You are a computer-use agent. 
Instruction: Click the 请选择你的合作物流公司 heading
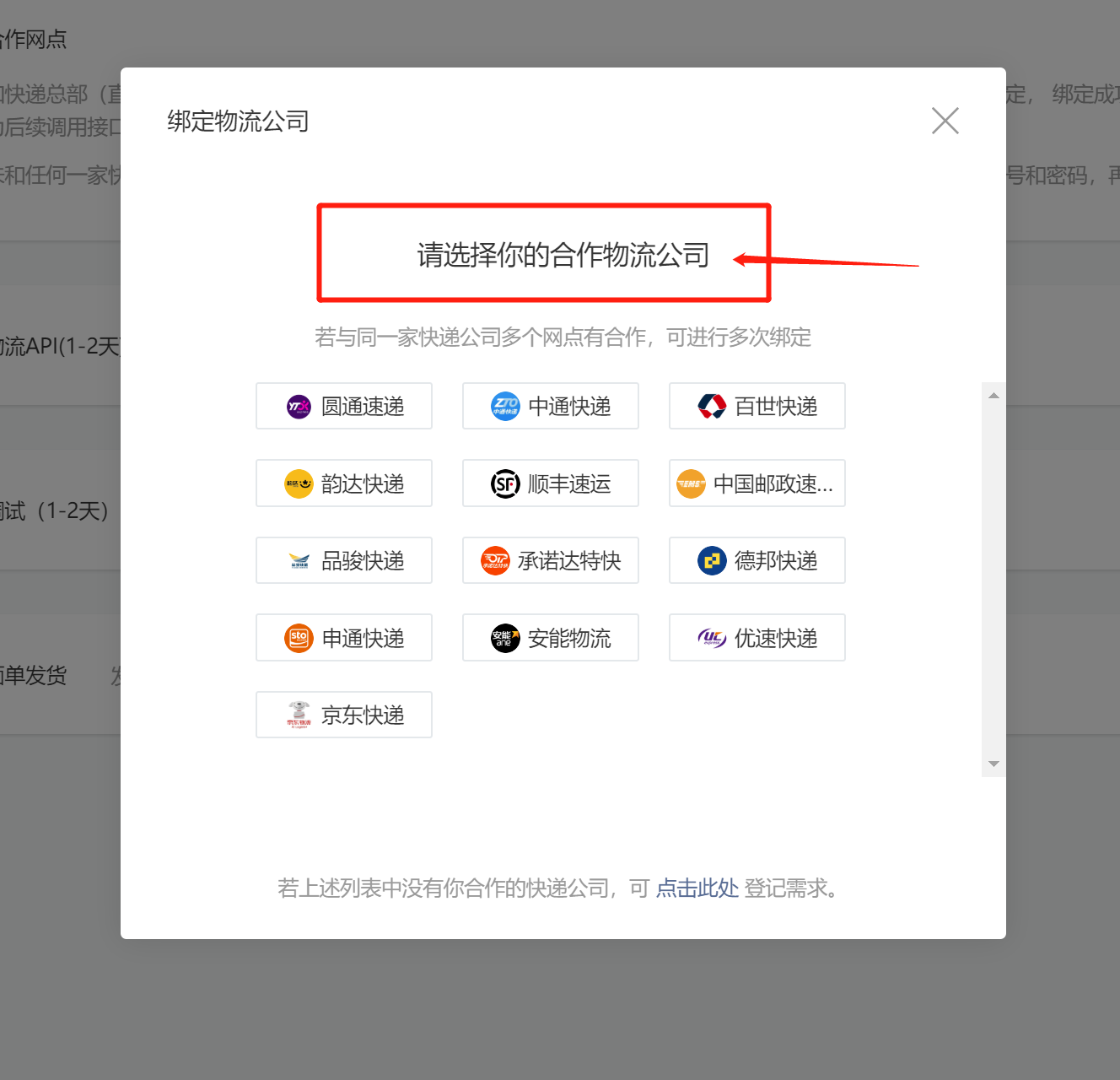[563, 255]
